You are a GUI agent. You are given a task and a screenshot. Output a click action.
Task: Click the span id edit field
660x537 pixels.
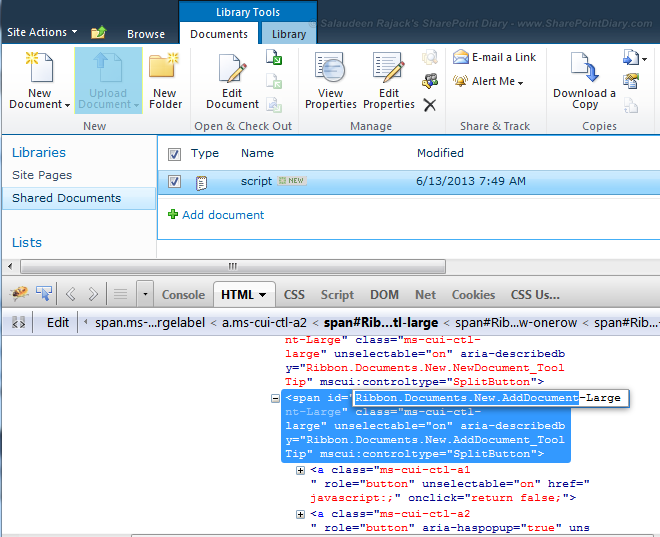coord(491,398)
